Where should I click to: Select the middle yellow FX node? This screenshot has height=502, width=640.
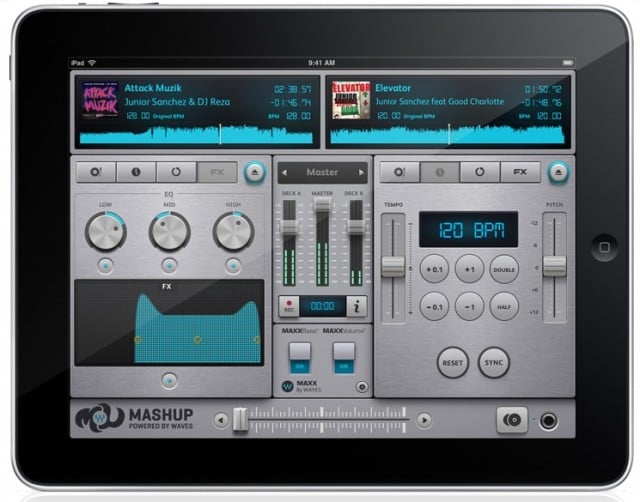(x=198, y=340)
